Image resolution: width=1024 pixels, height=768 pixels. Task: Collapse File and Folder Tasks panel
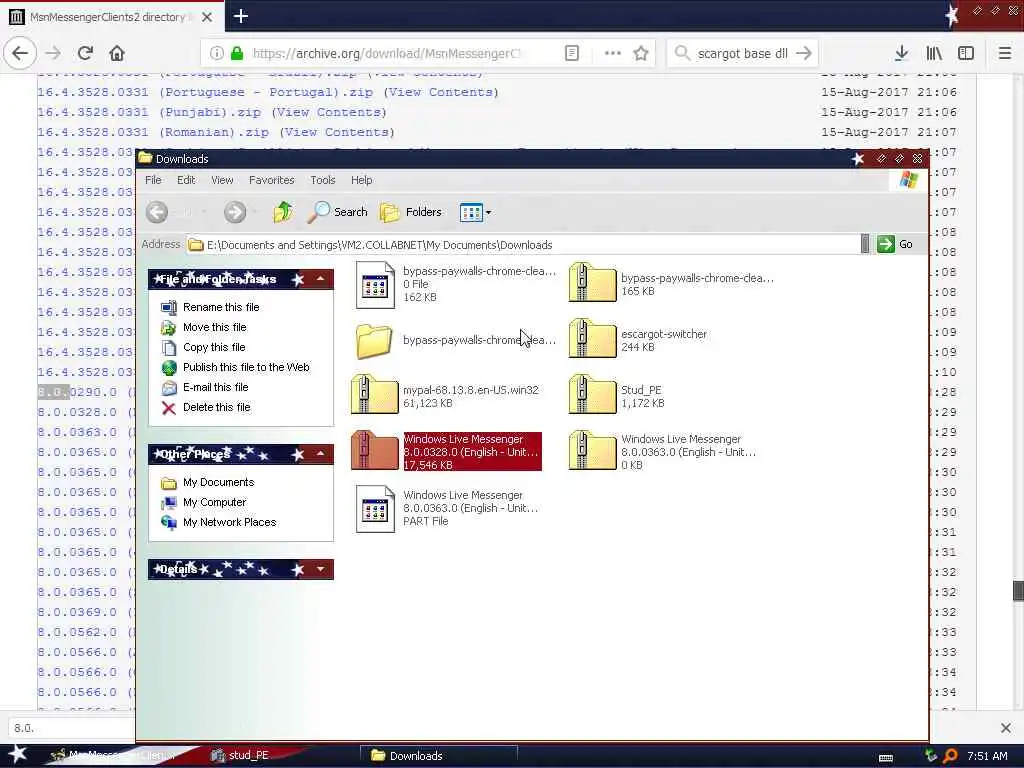click(320, 280)
